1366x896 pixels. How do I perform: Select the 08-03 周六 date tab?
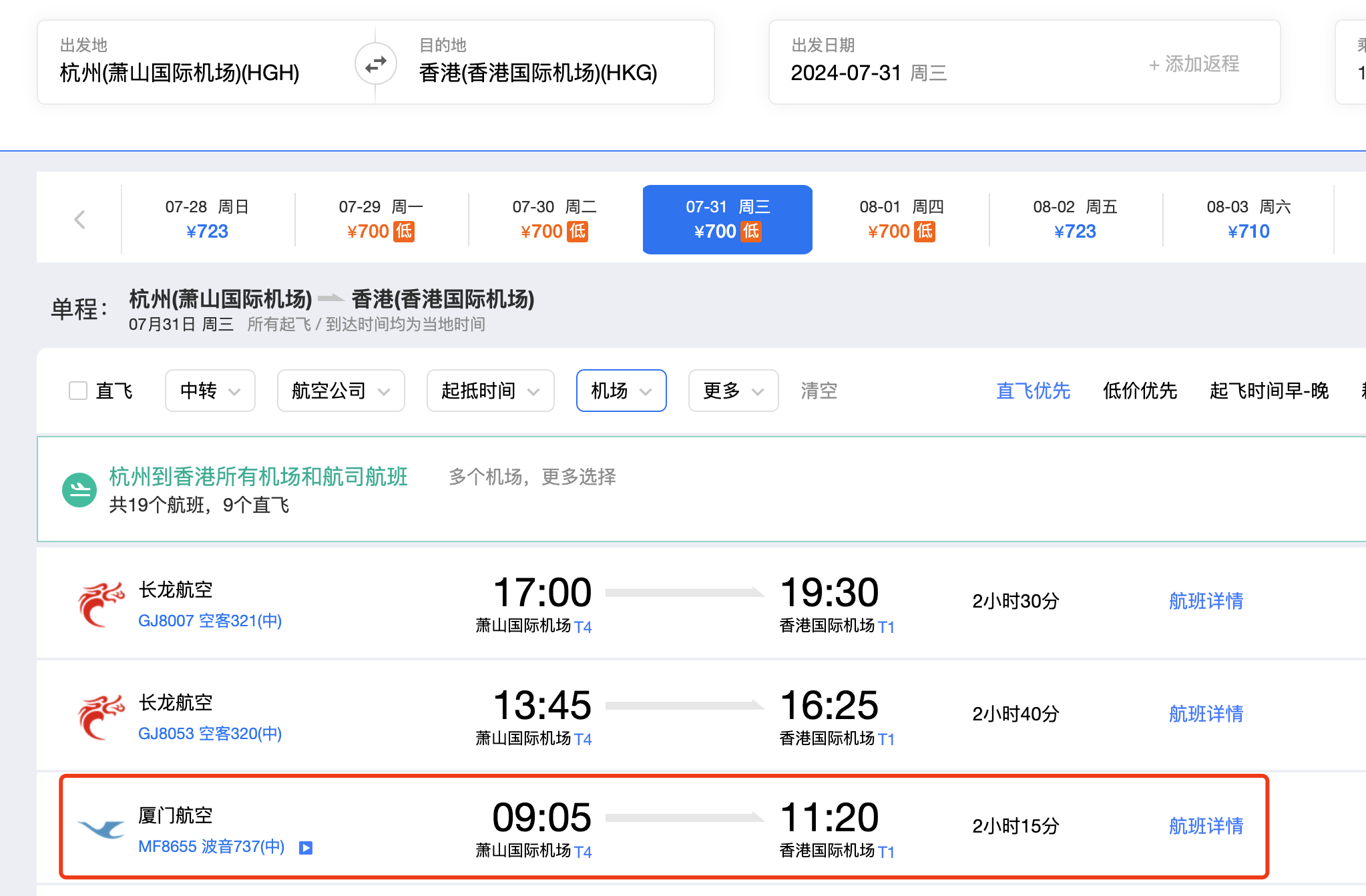coord(1249,220)
